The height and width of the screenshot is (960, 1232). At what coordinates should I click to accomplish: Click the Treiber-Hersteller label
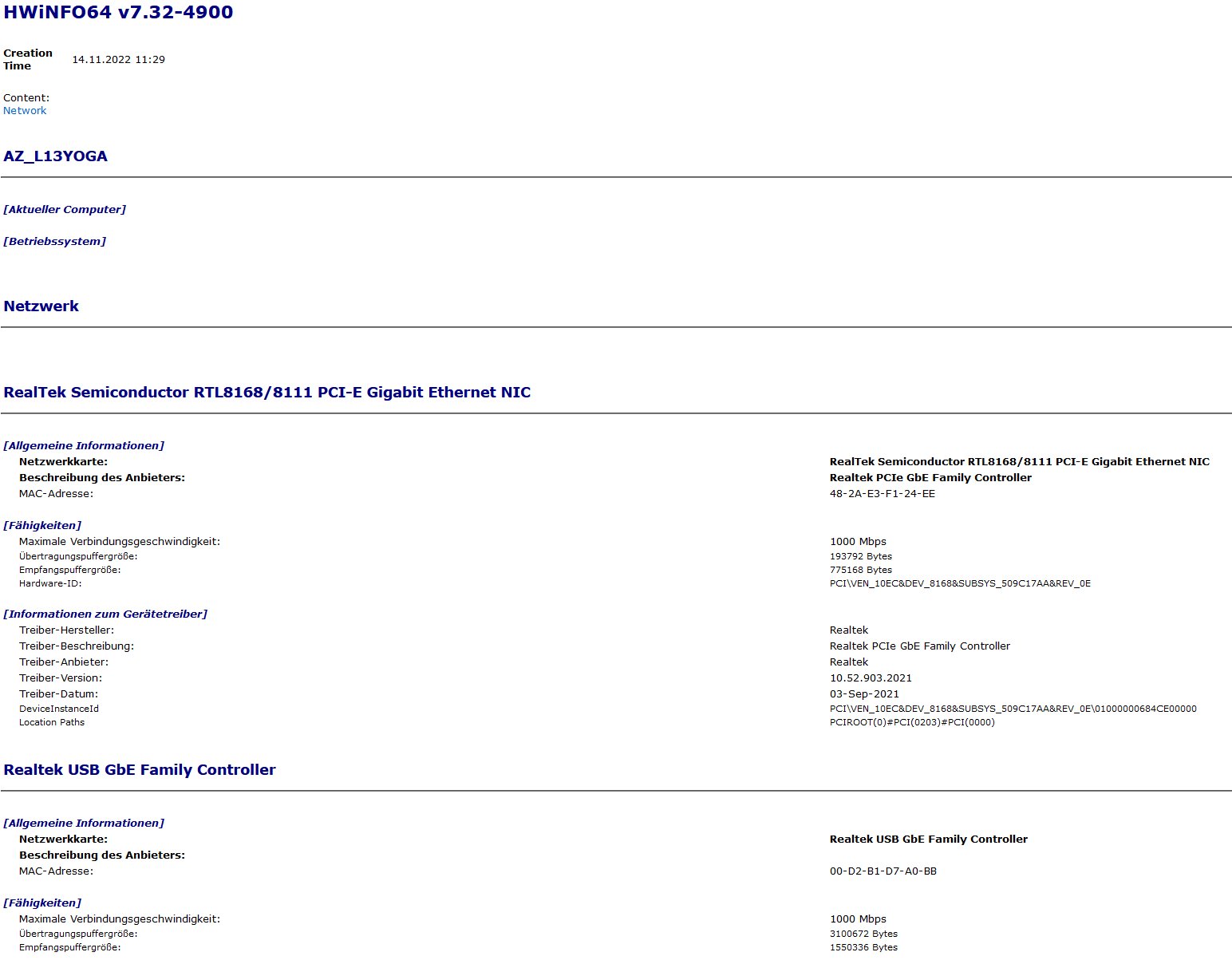(66, 630)
